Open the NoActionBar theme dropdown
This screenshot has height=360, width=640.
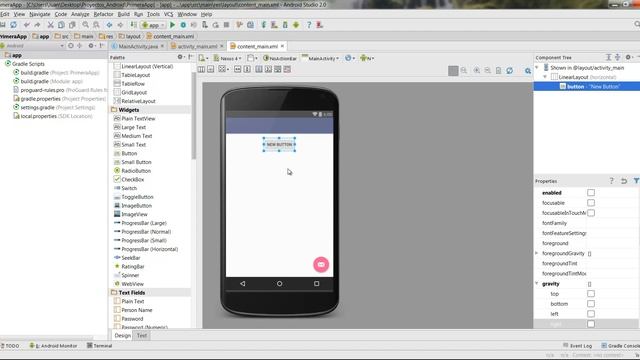tap(280, 58)
